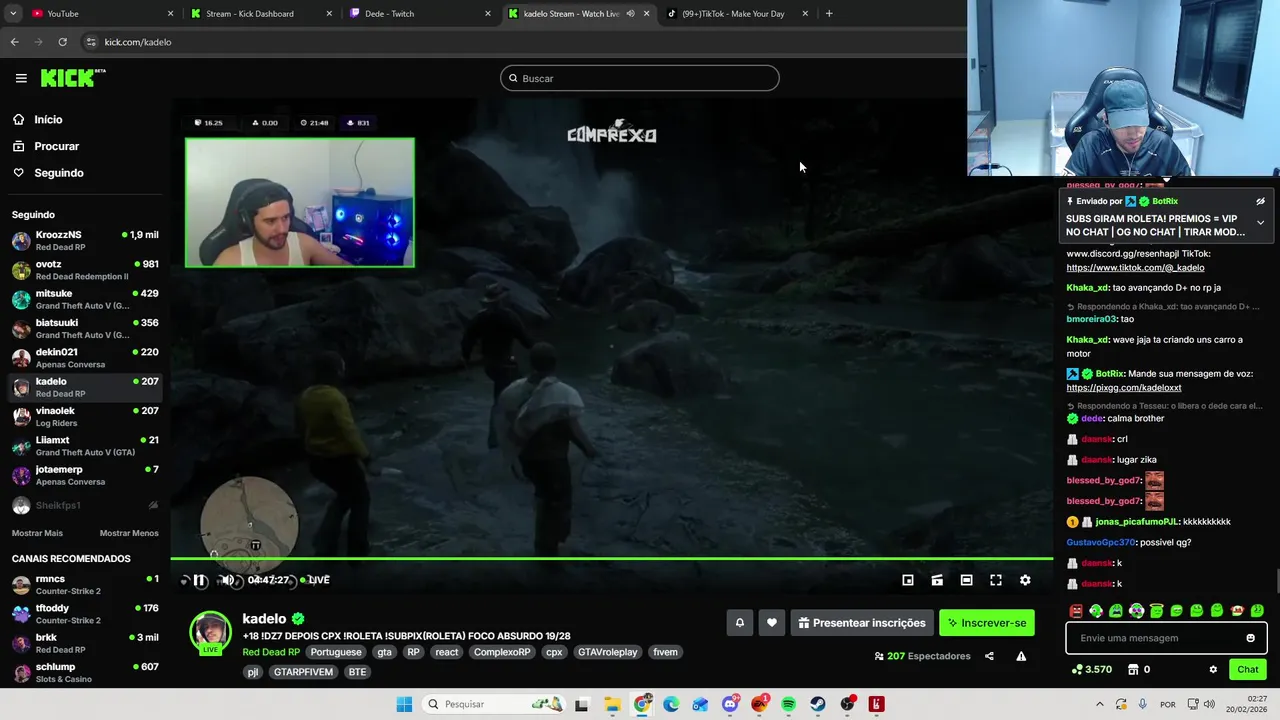Click the Kick logo
Viewport: 1280px width, 720px height.
coord(72,78)
